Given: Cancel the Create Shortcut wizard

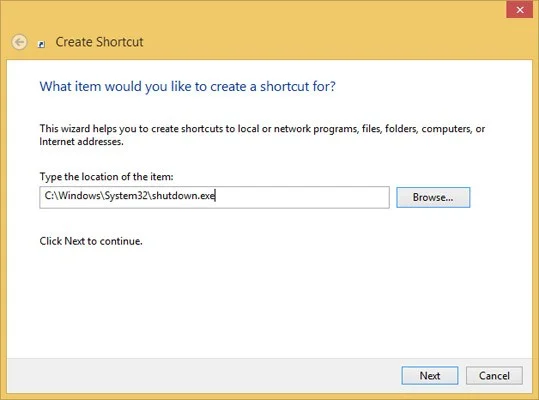Looking at the screenshot, I should tap(494, 375).
